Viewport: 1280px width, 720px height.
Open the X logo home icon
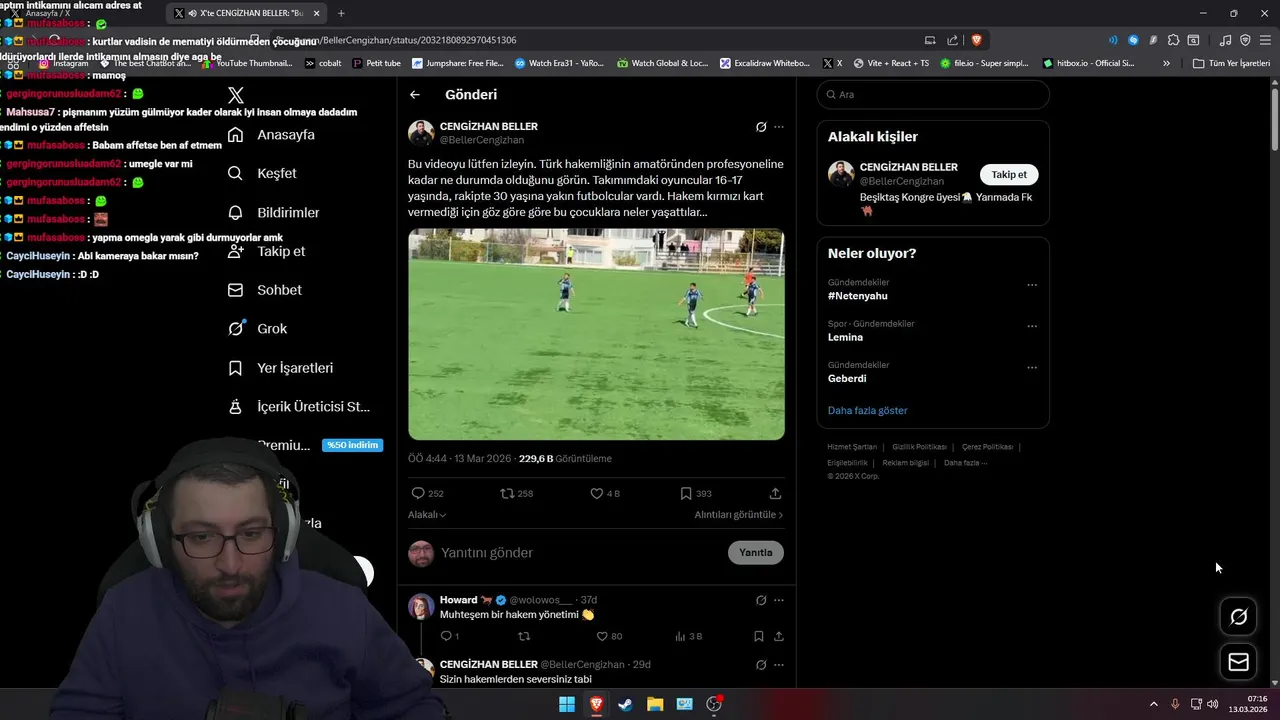point(236,95)
